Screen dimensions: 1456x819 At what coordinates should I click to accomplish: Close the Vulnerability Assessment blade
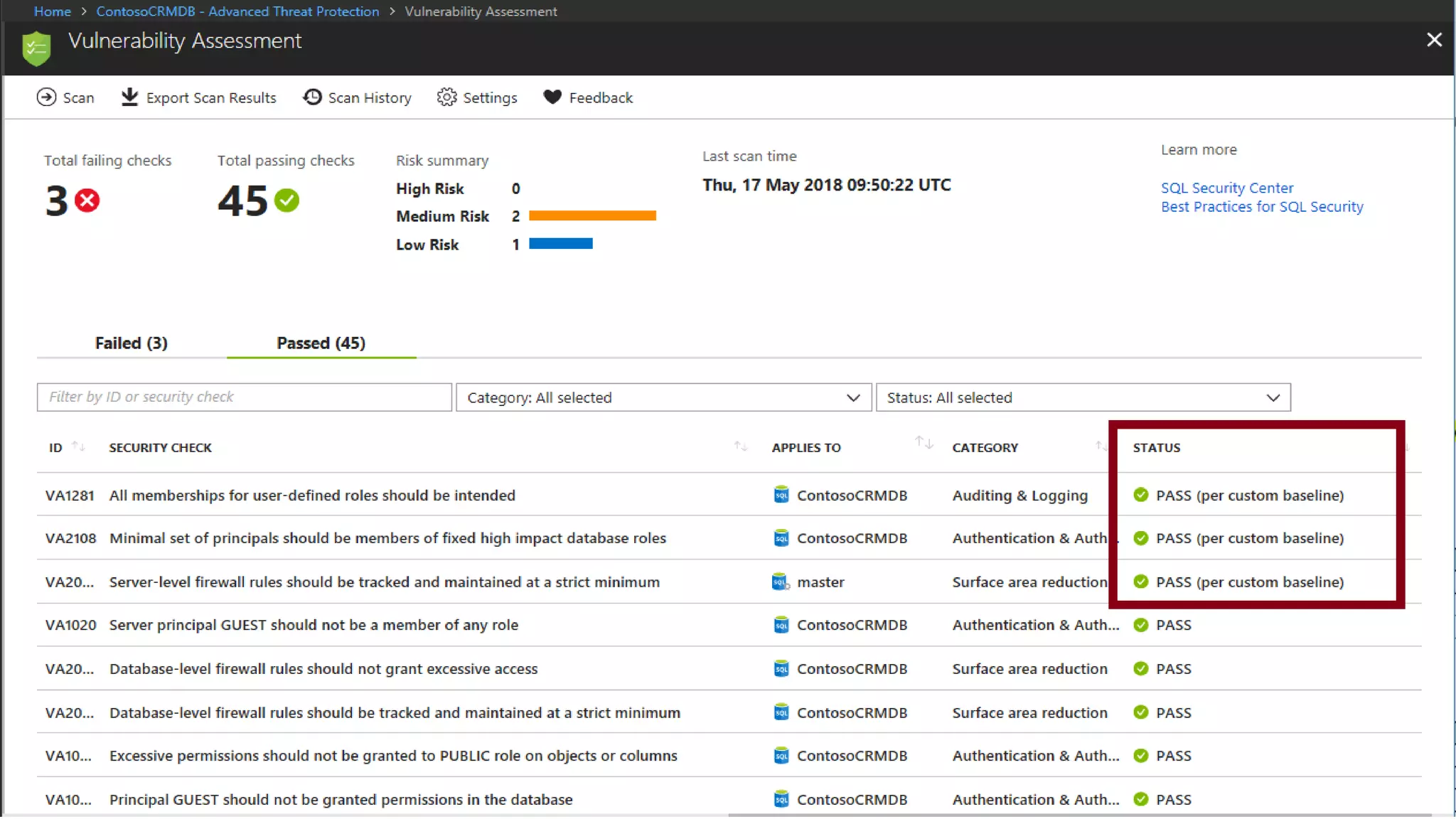tap(1434, 41)
